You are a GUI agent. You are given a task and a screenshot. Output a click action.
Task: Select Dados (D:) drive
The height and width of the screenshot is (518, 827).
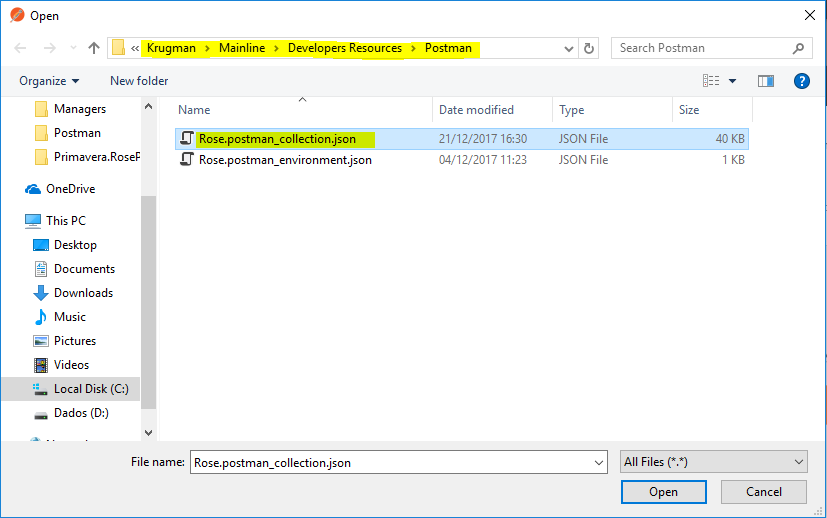[71, 413]
